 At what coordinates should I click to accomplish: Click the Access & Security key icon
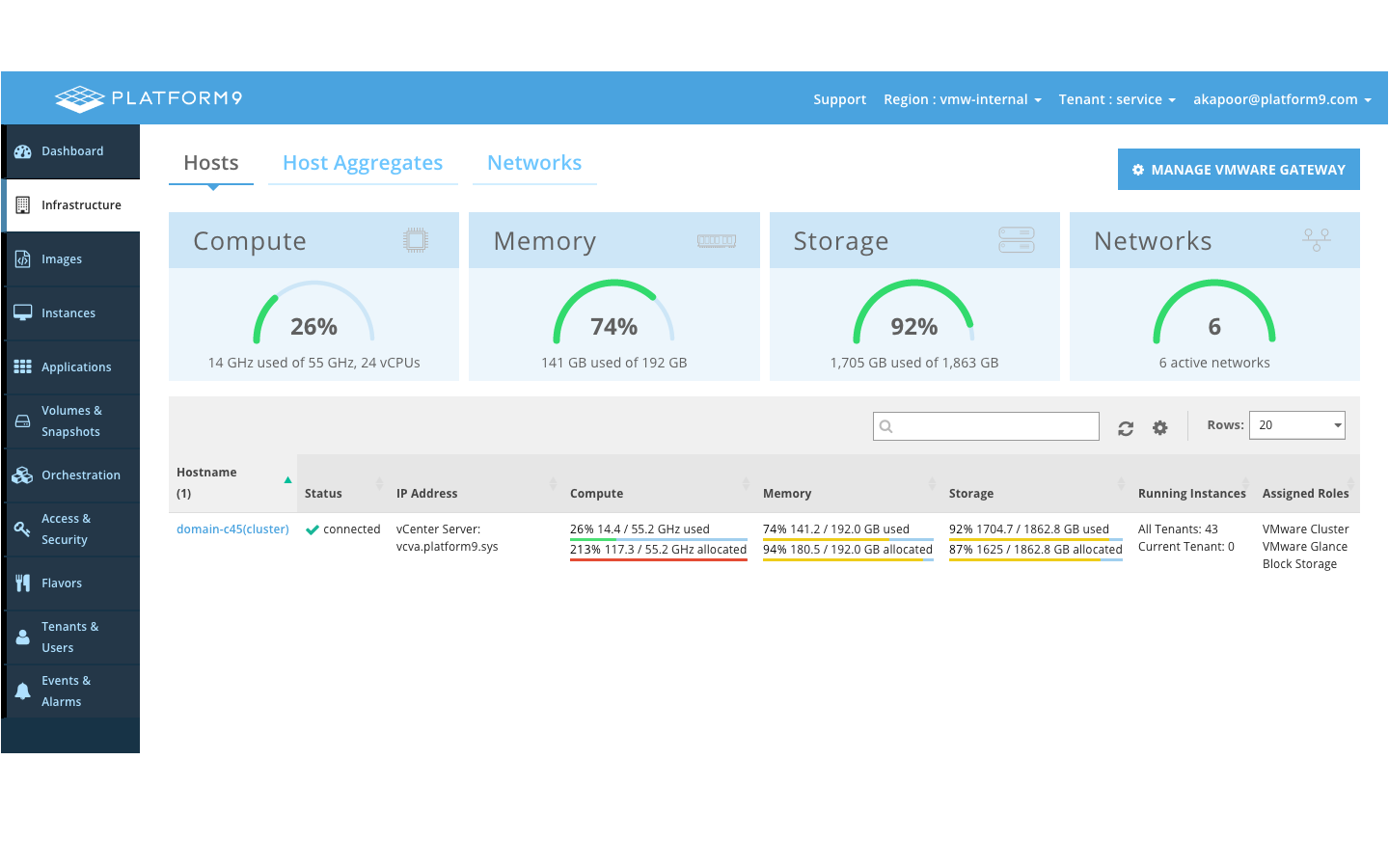pos(23,529)
